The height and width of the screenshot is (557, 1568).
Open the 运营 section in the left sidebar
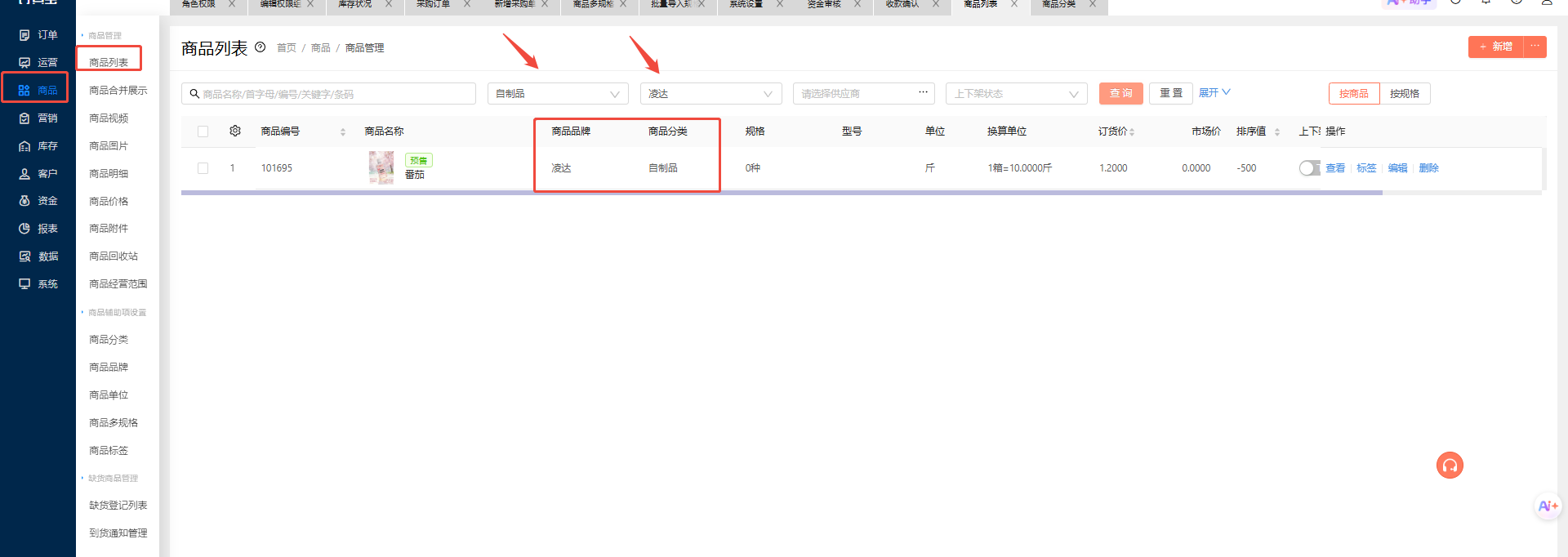38,62
